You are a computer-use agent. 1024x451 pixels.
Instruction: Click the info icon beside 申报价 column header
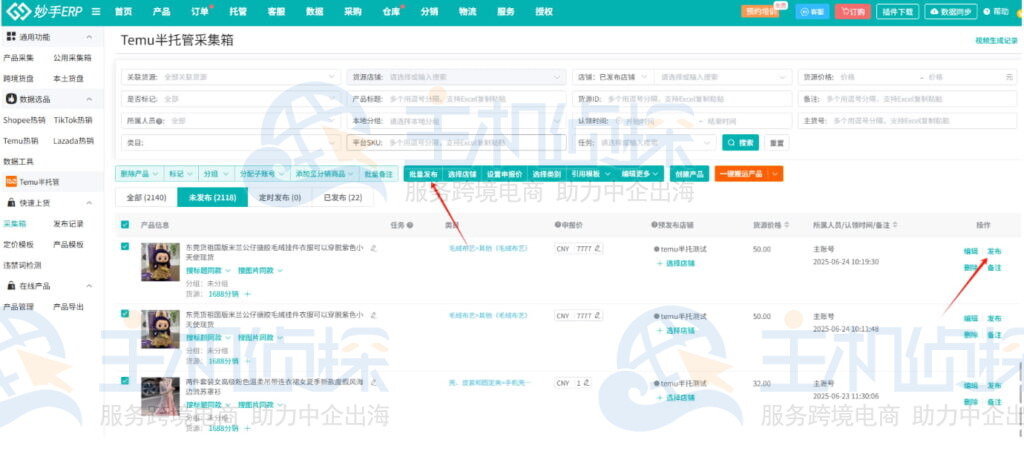click(558, 225)
